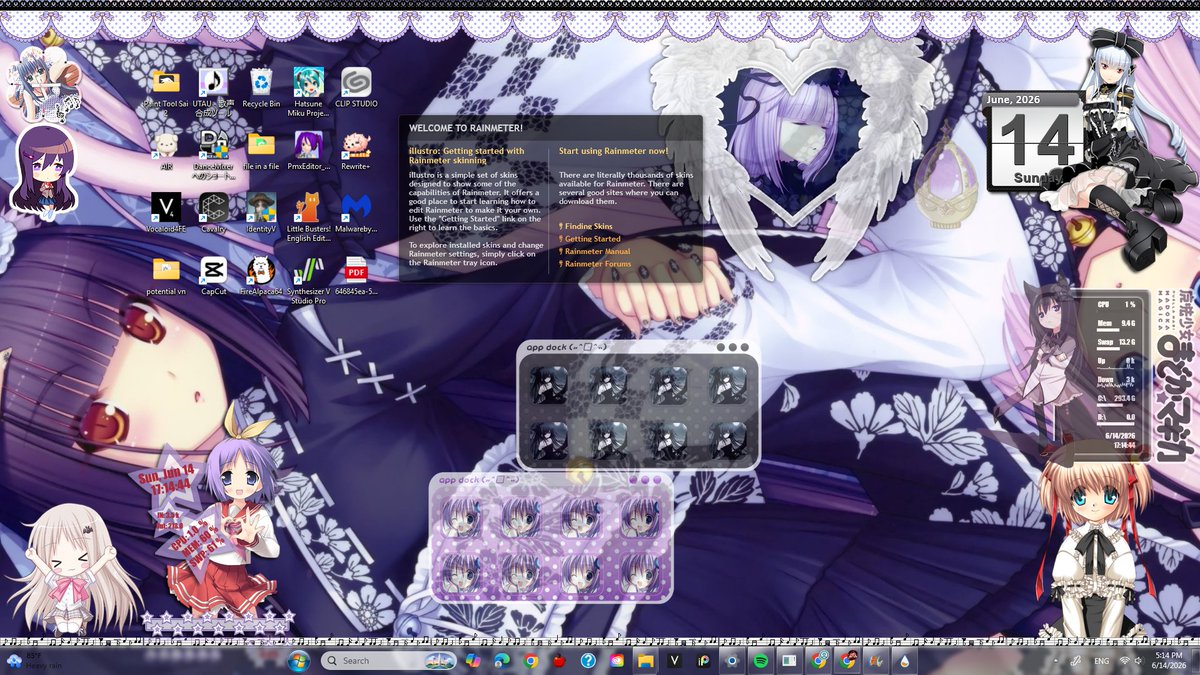Show hidden system tray icons
Screen dimensions: 1200x675
pyautogui.click(x=1054, y=660)
